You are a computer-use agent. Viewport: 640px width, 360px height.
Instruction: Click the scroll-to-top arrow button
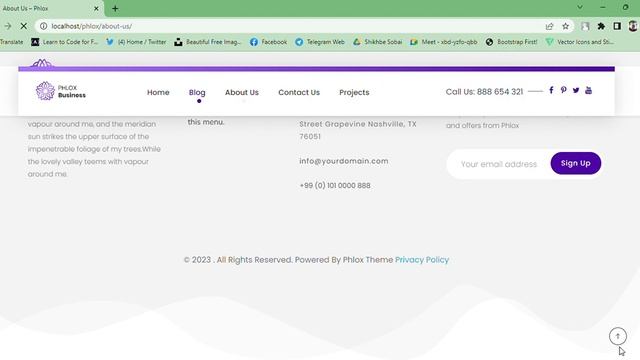click(x=618, y=336)
